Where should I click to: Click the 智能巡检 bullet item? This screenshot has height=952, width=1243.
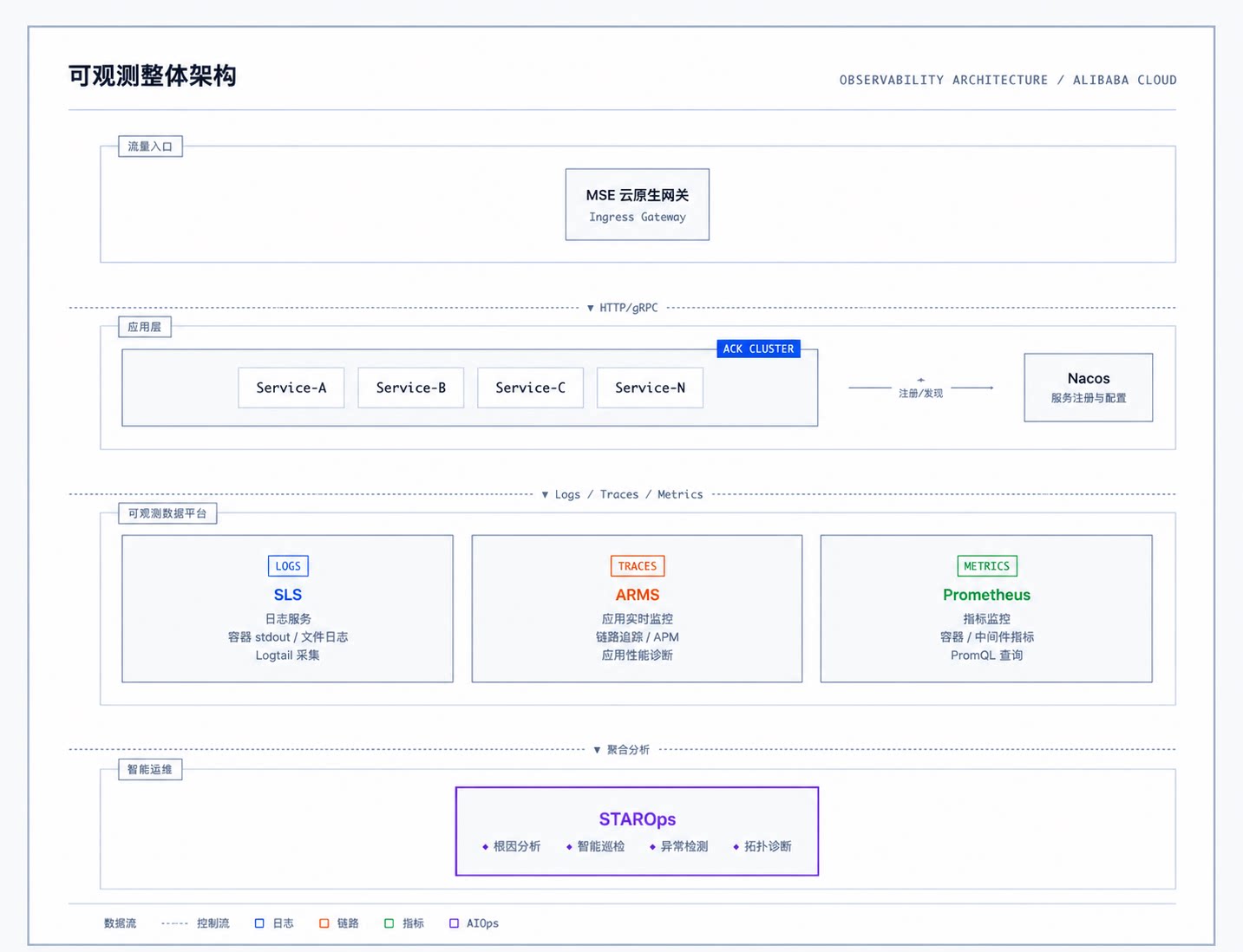click(x=595, y=846)
